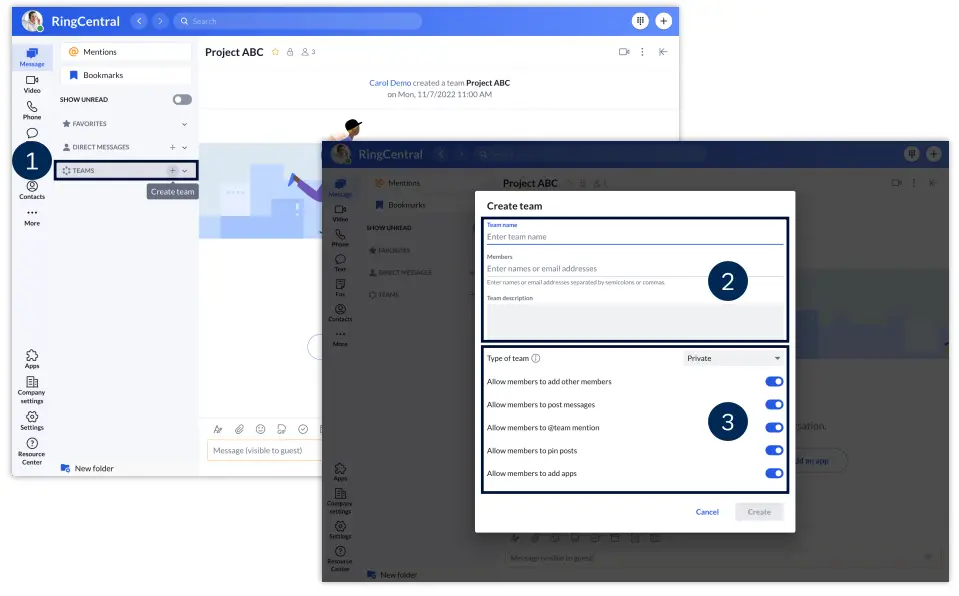Screen dimensions: 959x596
Task: Click the attach file paperclip icon
Action: [239, 430]
